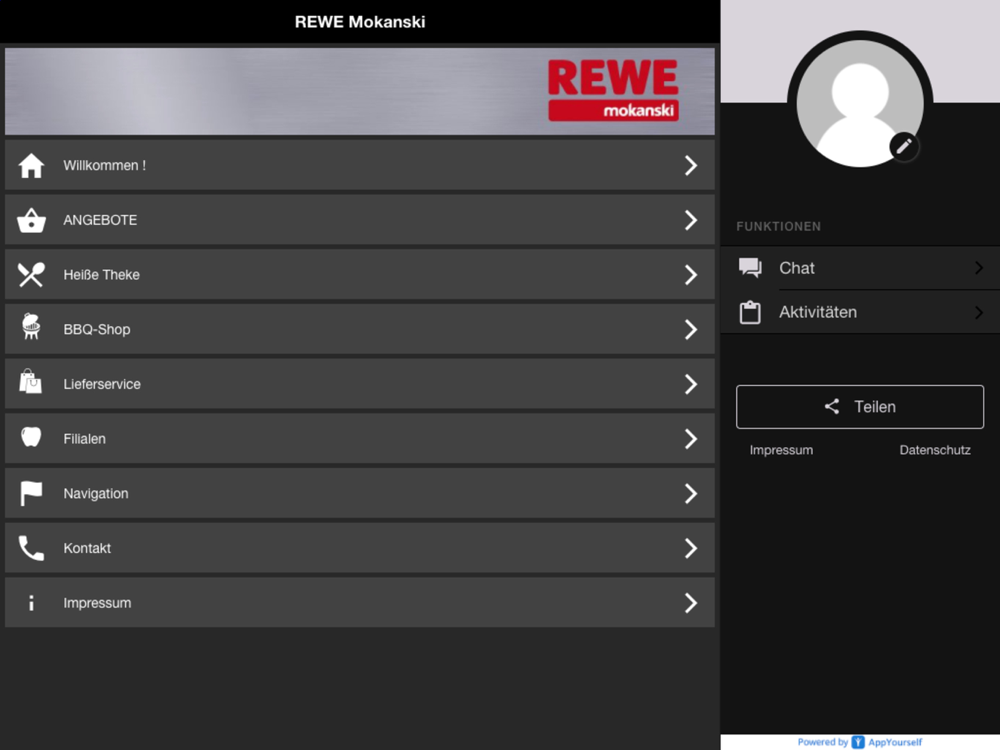This screenshot has width=1000, height=750.
Task: Open Heiße Theke row chevron arrow
Action: coord(691,275)
